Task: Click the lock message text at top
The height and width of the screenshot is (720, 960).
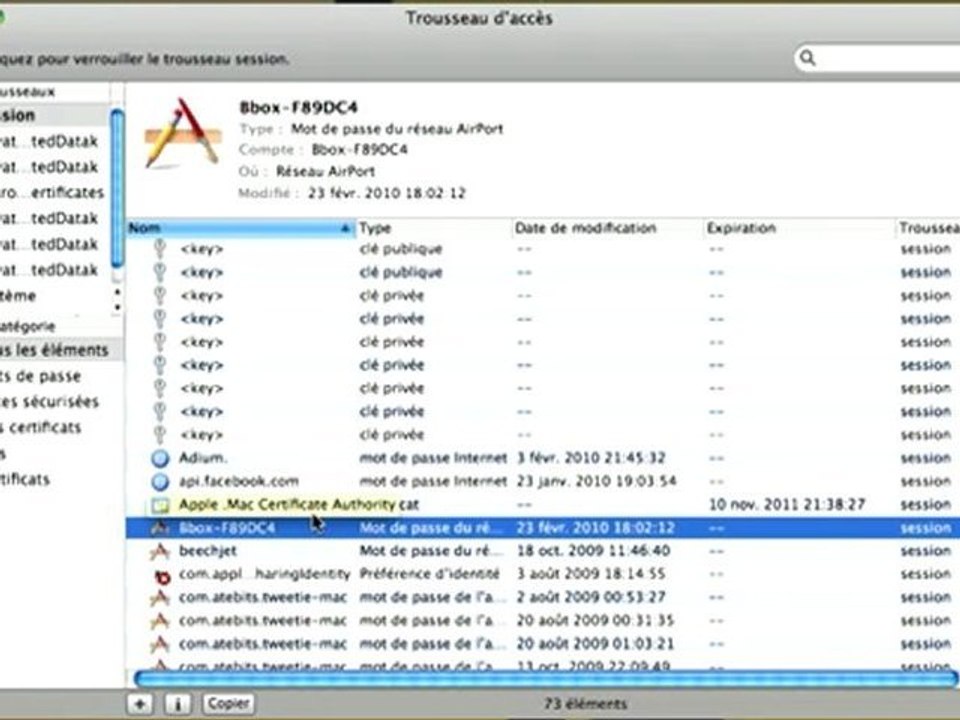Action: [x=144, y=59]
